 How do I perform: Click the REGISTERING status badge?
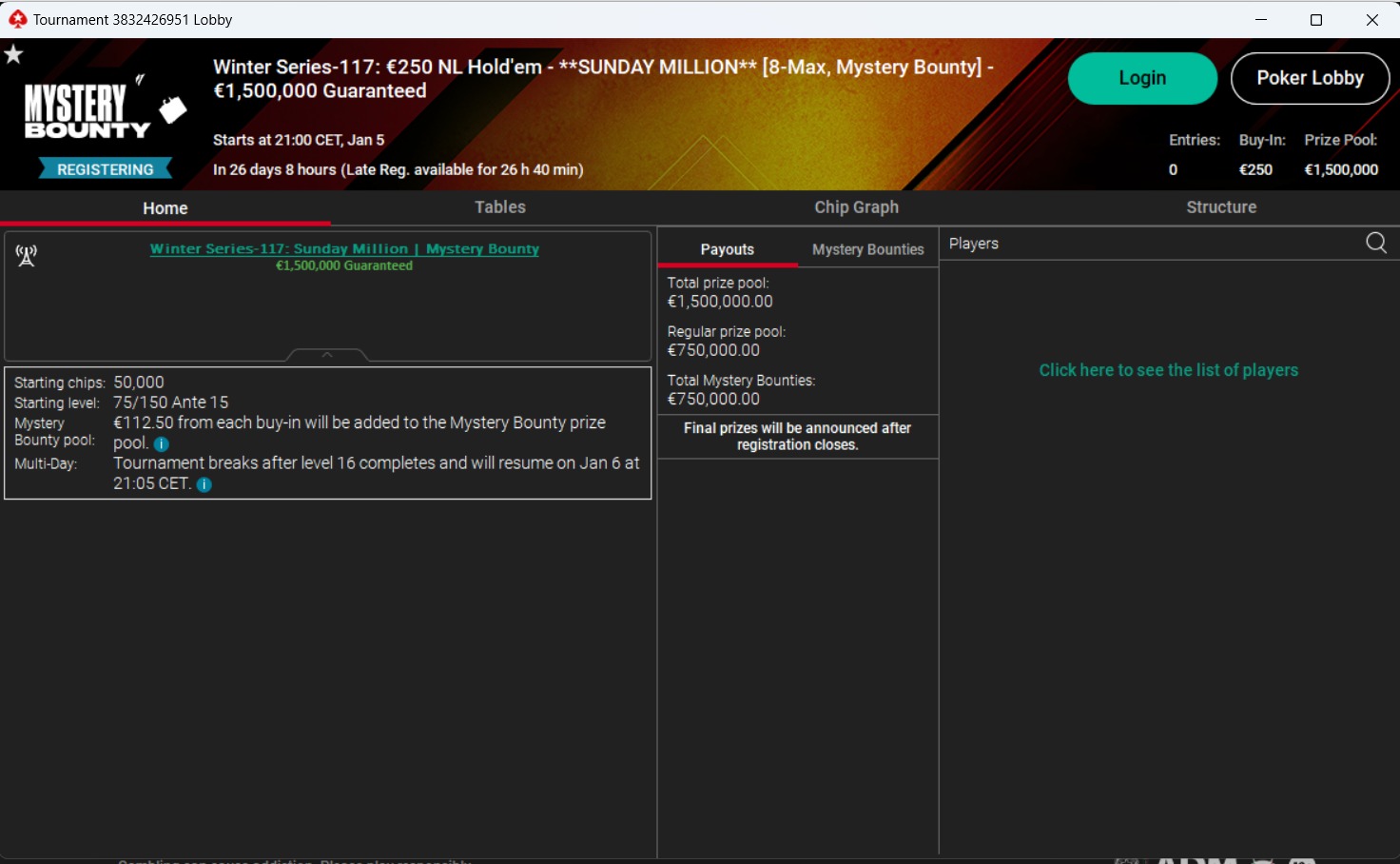pyautogui.click(x=106, y=169)
